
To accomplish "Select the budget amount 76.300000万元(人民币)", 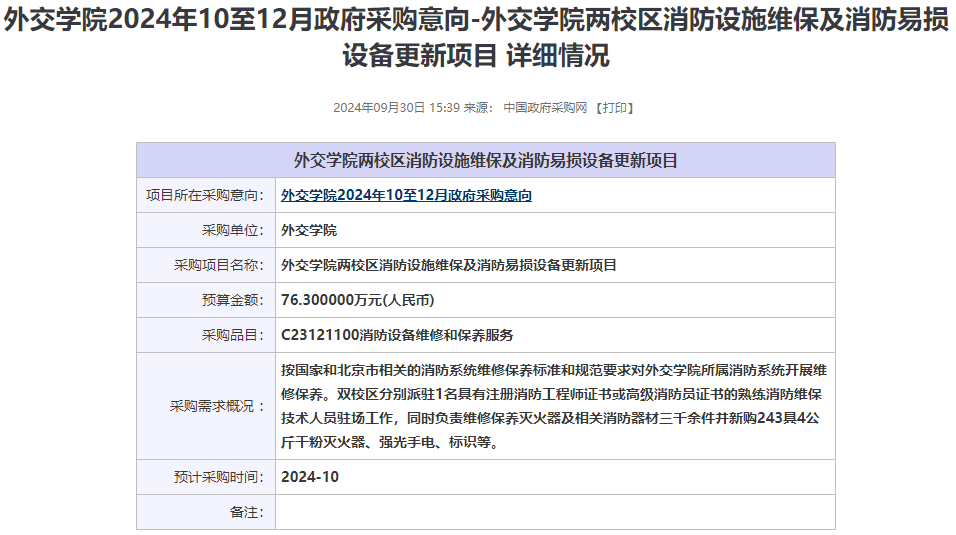I will (x=358, y=300).
